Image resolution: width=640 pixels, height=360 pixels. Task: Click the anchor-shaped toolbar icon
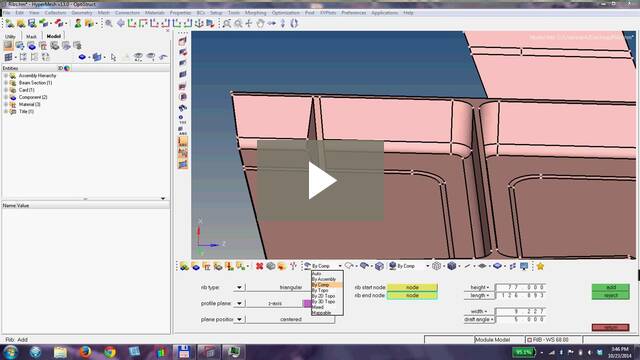coord(199,24)
